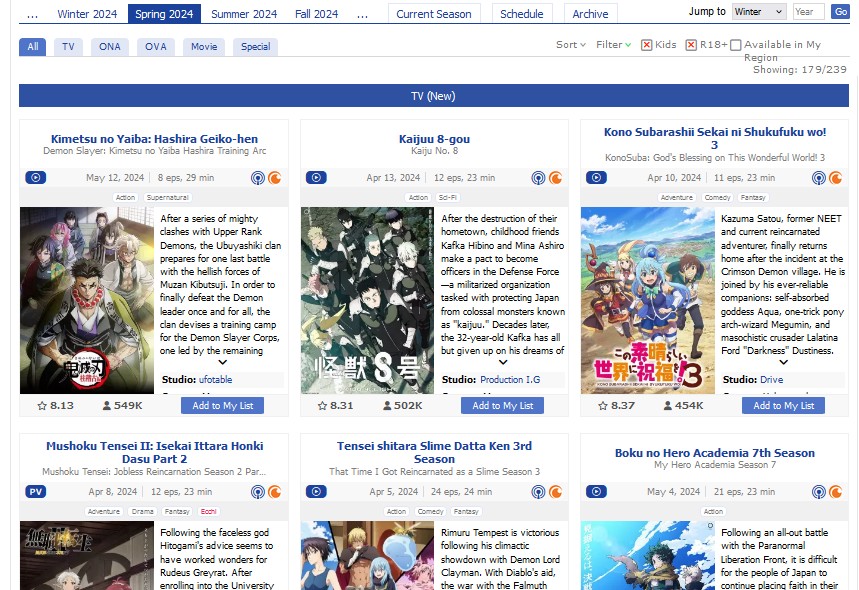Open the broadcast icon on KonoSuba card
Screen dimensions: 859x590
(x=819, y=178)
